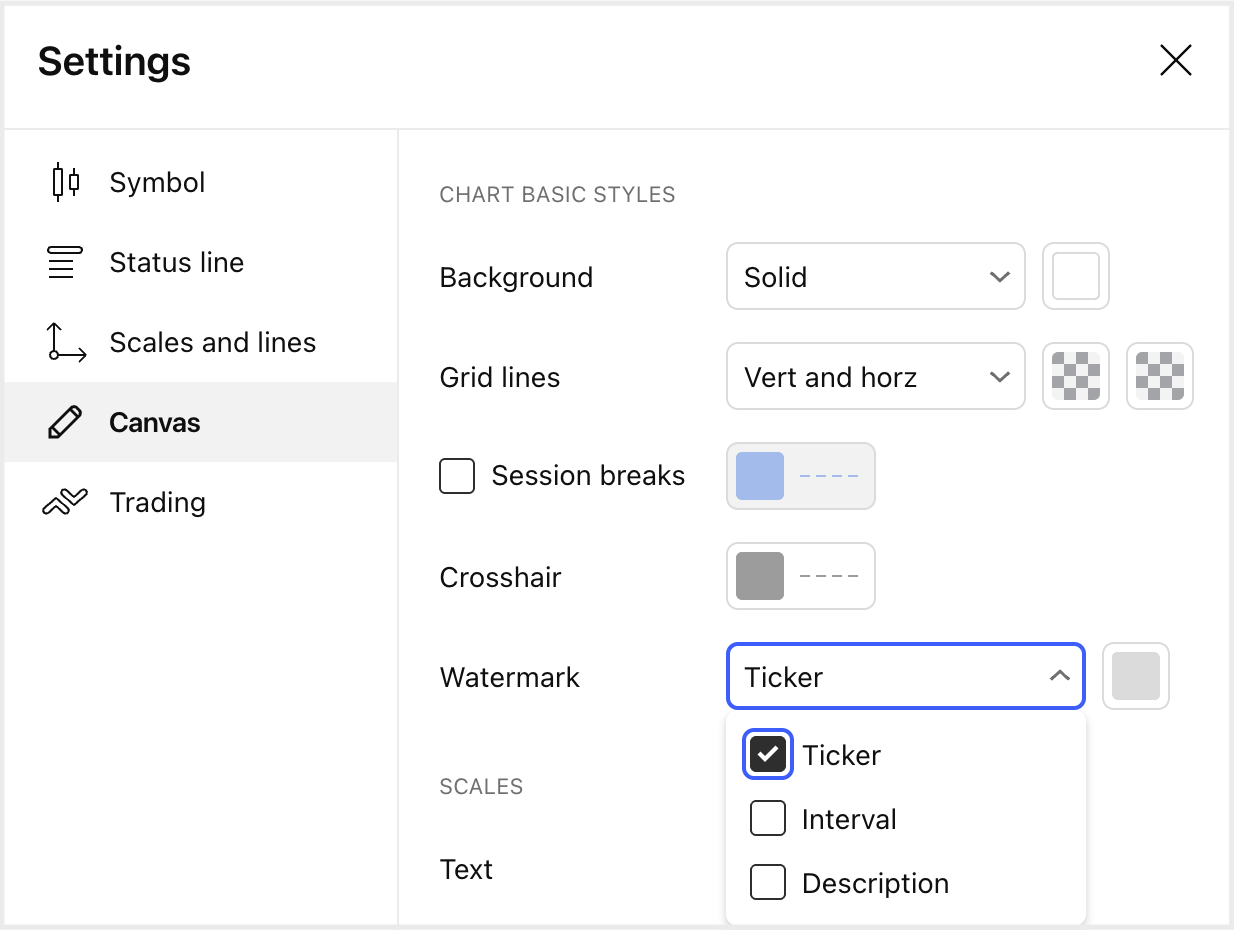Check the Description watermark option
The image size is (1234, 930).
[768, 883]
